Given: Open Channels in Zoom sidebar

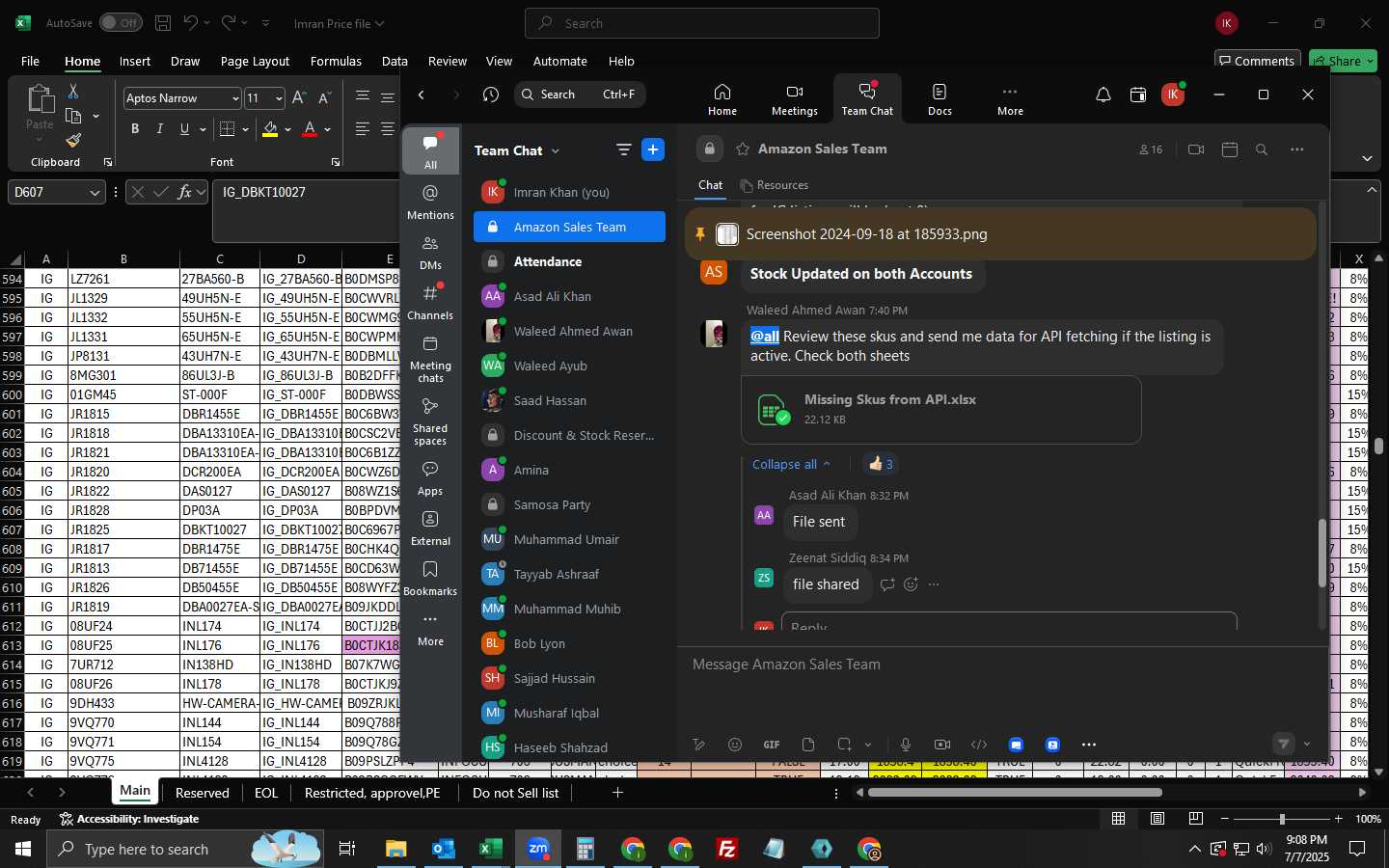Looking at the screenshot, I should pos(430,302).
